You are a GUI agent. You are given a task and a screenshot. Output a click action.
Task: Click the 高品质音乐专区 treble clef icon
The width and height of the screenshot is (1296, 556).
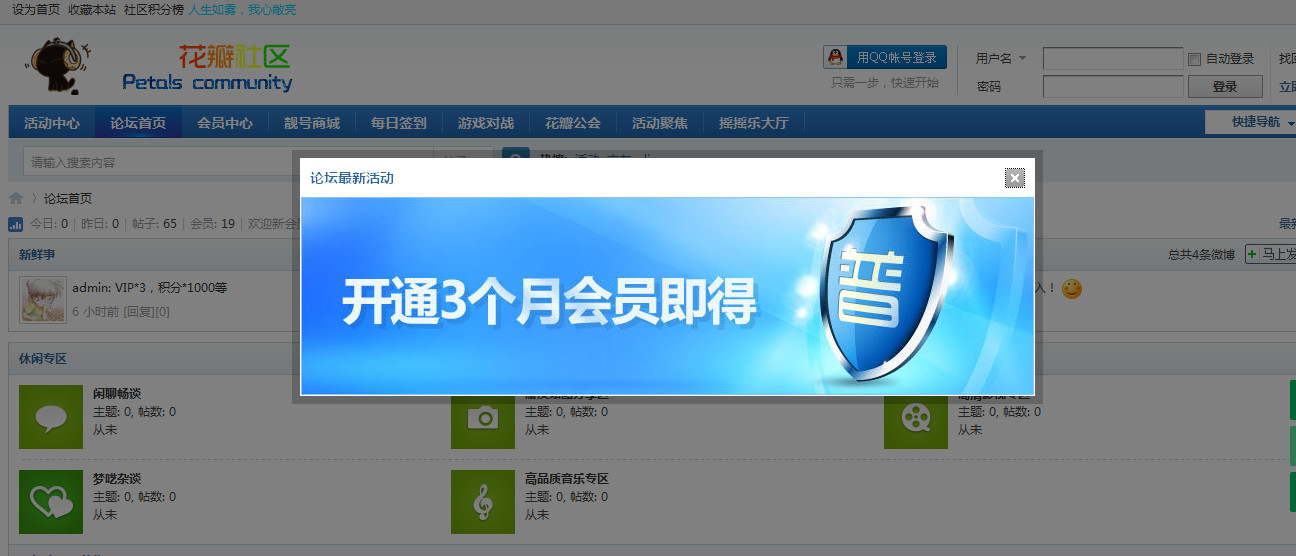483,501
